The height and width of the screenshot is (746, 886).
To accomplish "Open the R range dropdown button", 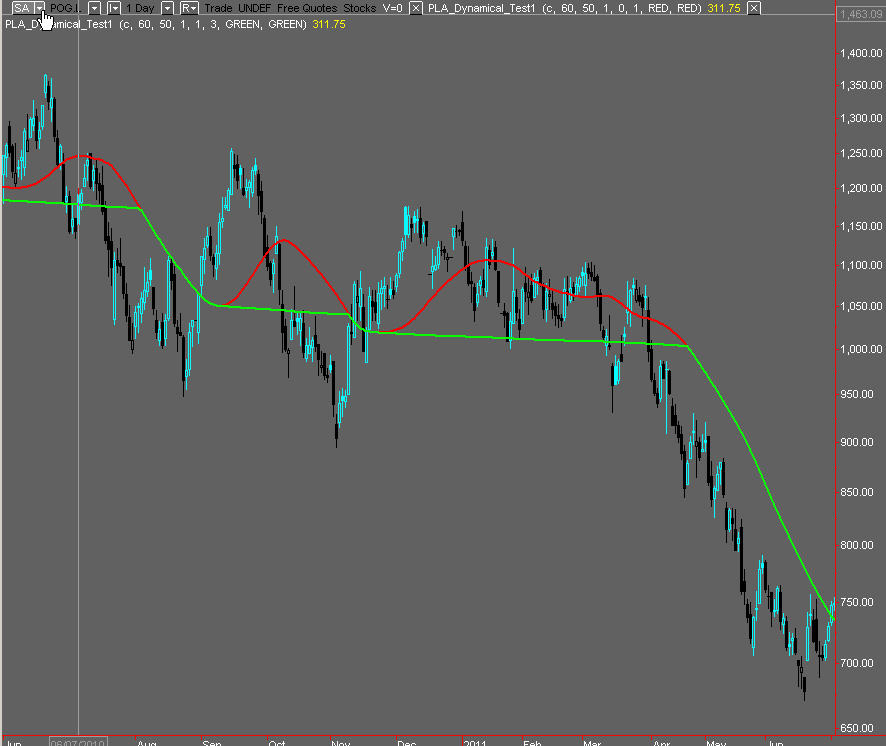I will [x=188, y=8].
